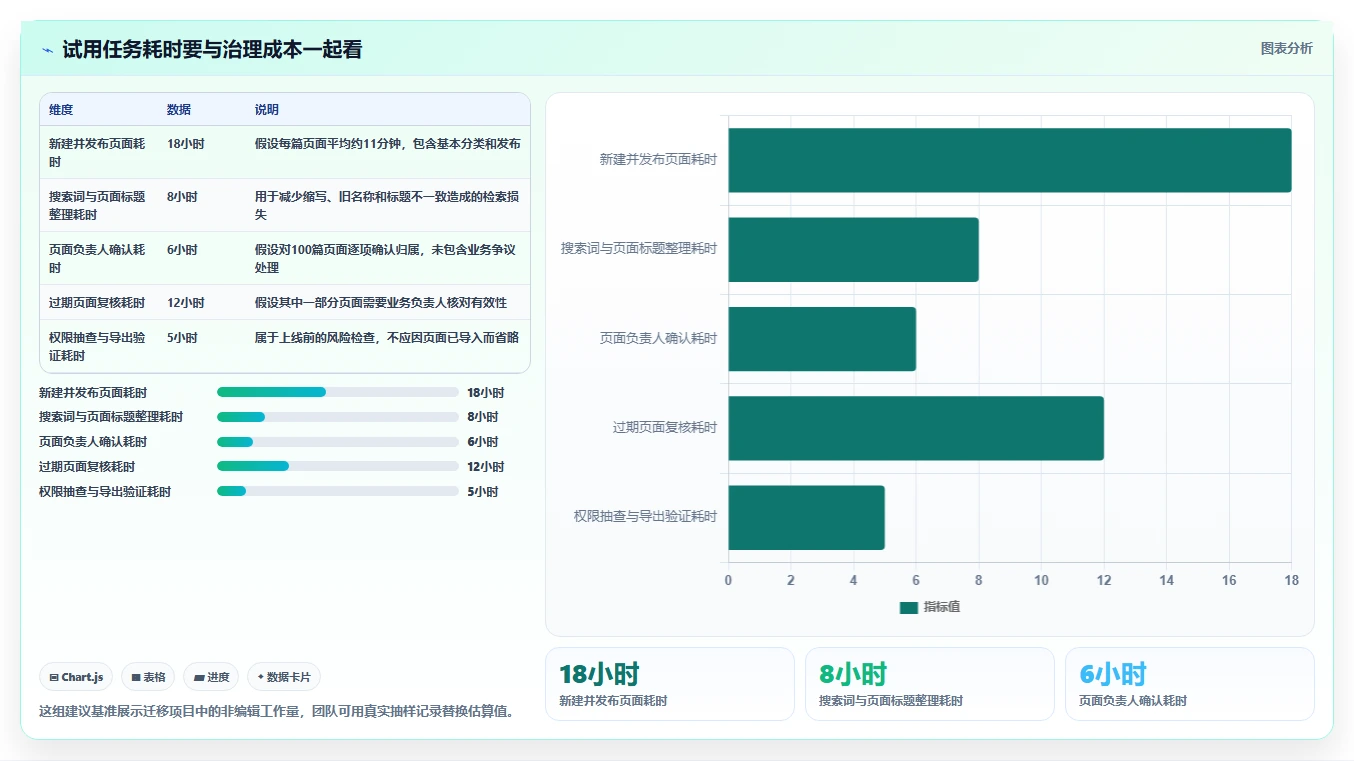
Task: Select the Chart.js tag chip
Action: pyautogui.click(x=76, y=677)
